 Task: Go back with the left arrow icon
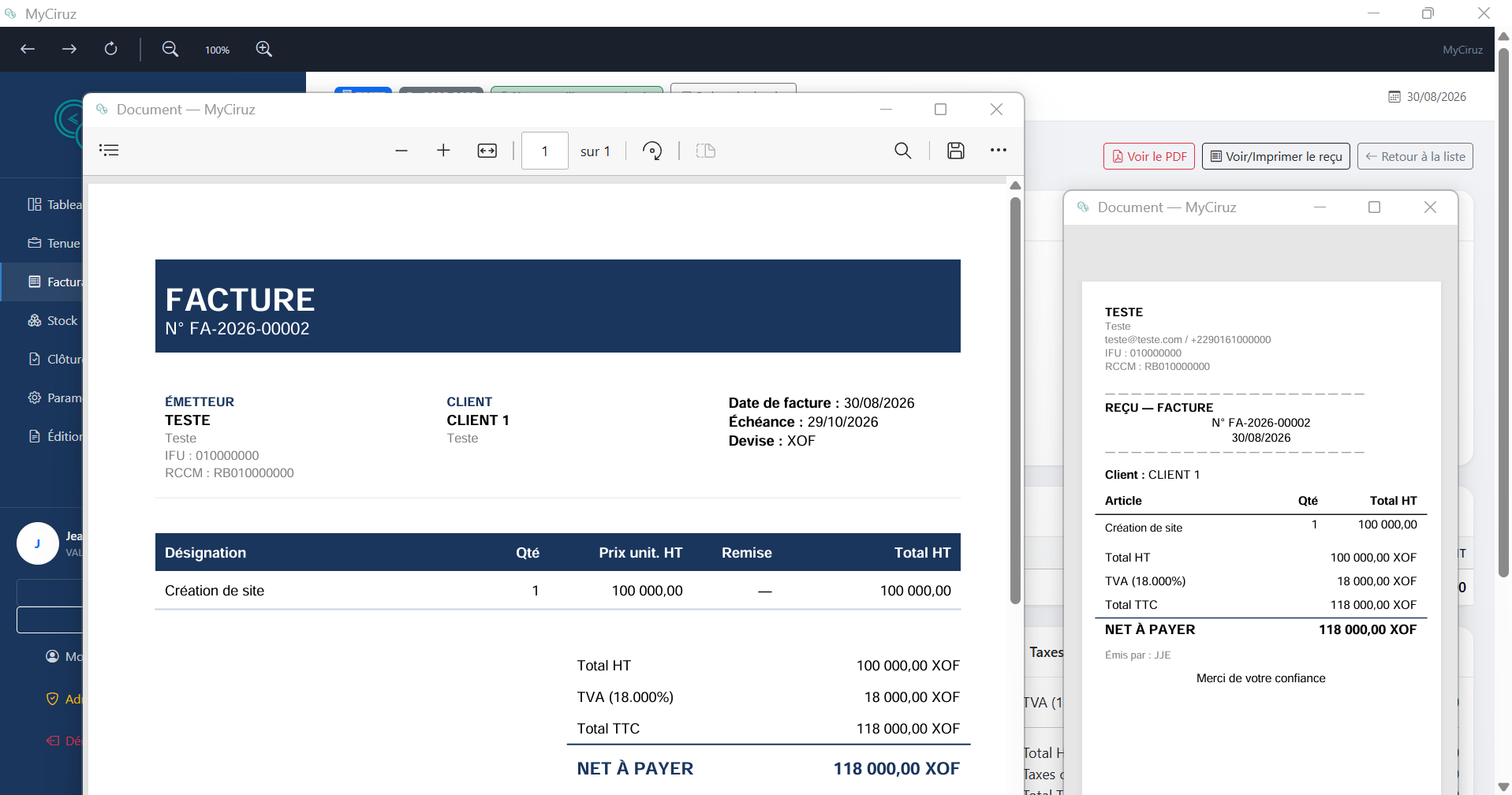coord(28,49)
